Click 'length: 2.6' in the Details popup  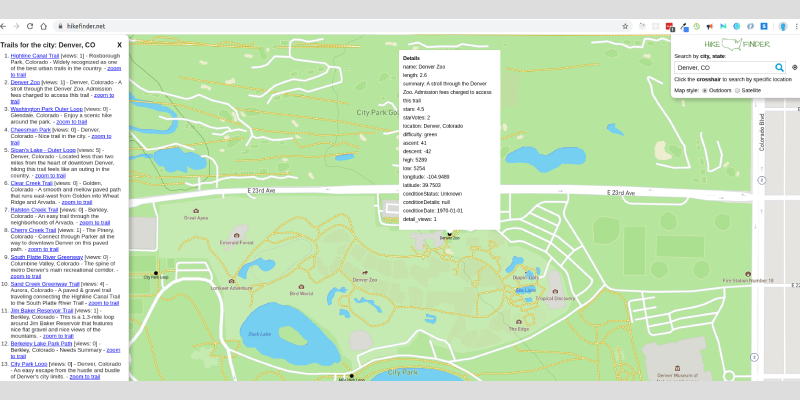pyautogui.click(x=415, y=75)
